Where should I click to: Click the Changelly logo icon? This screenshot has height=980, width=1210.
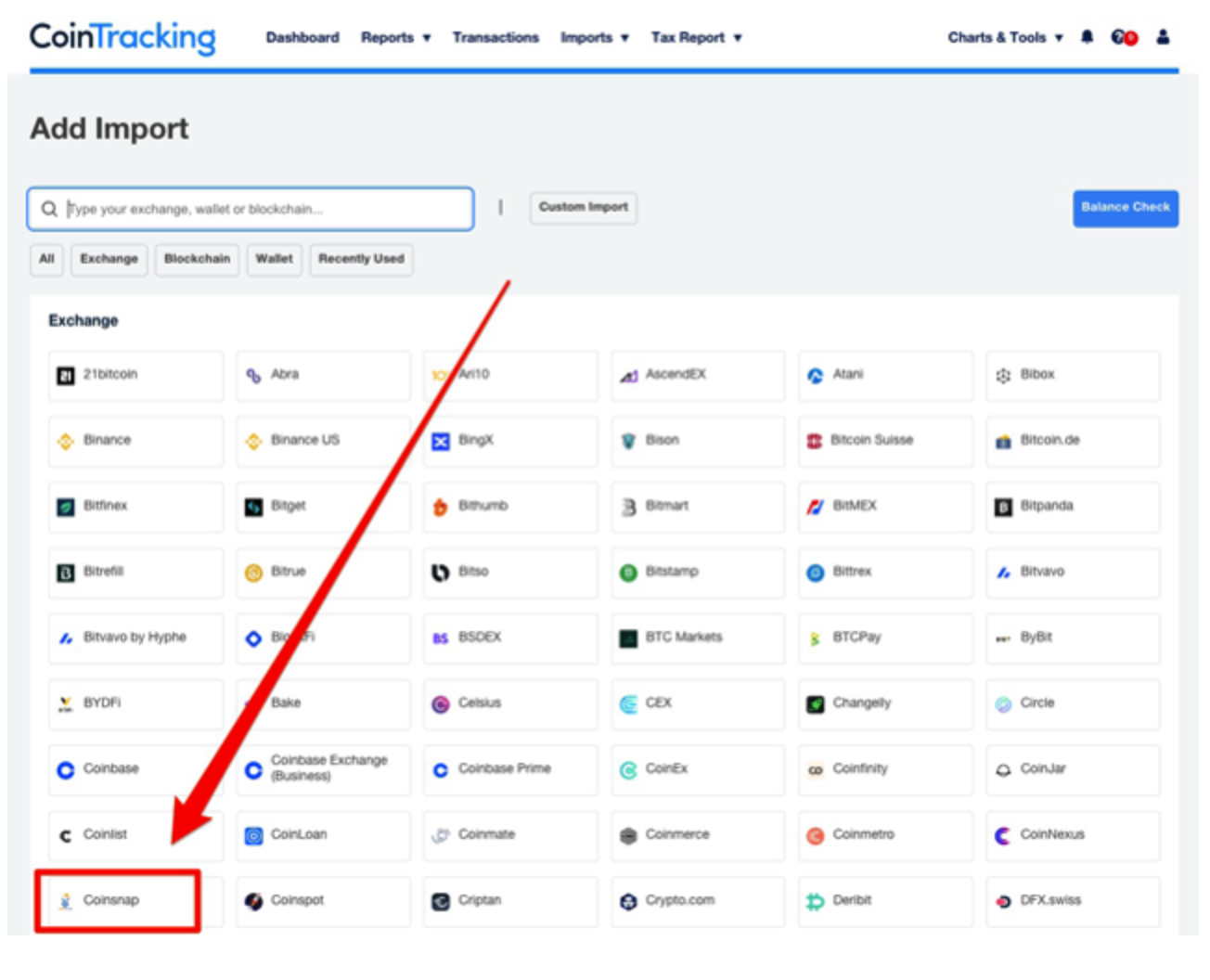tap(815, 704)
